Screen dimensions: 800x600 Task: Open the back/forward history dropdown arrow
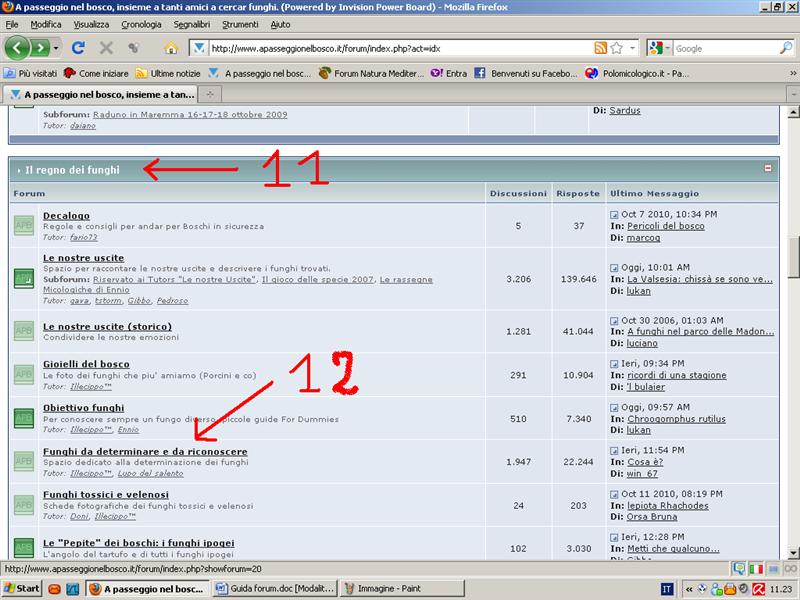pos(57,48)
